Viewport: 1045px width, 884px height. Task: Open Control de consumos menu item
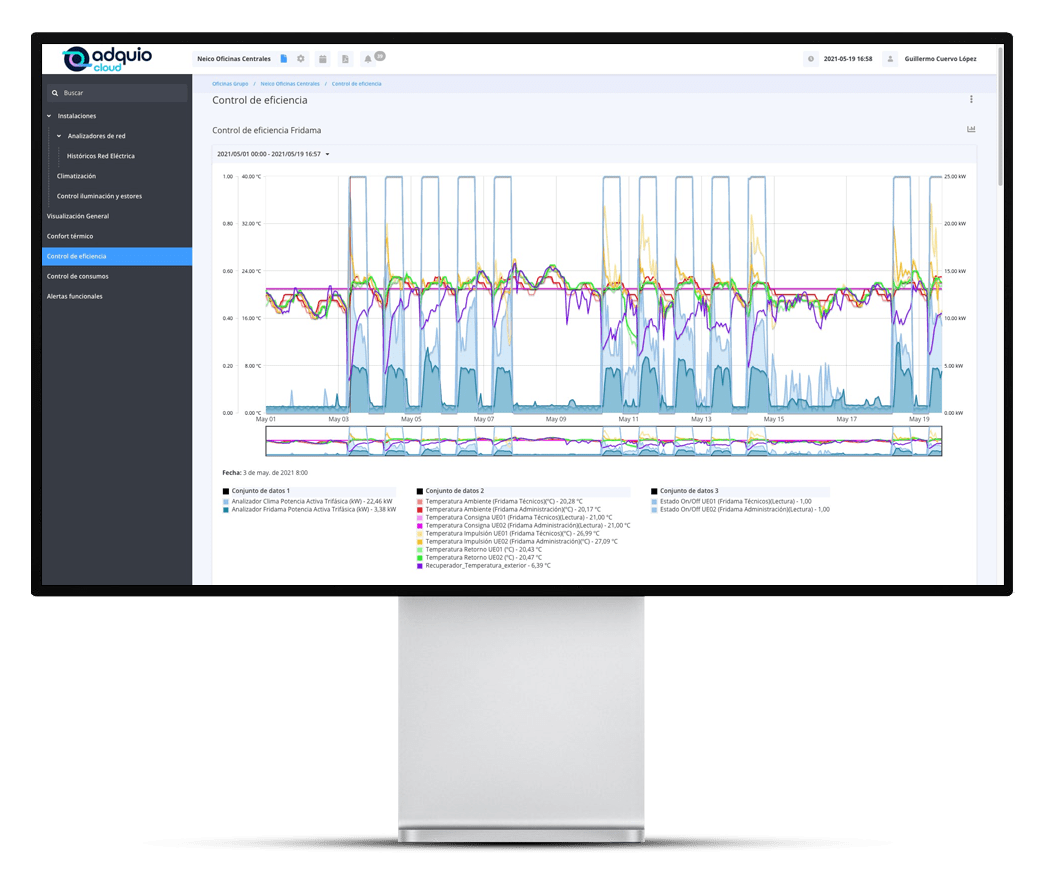(78, 276)
